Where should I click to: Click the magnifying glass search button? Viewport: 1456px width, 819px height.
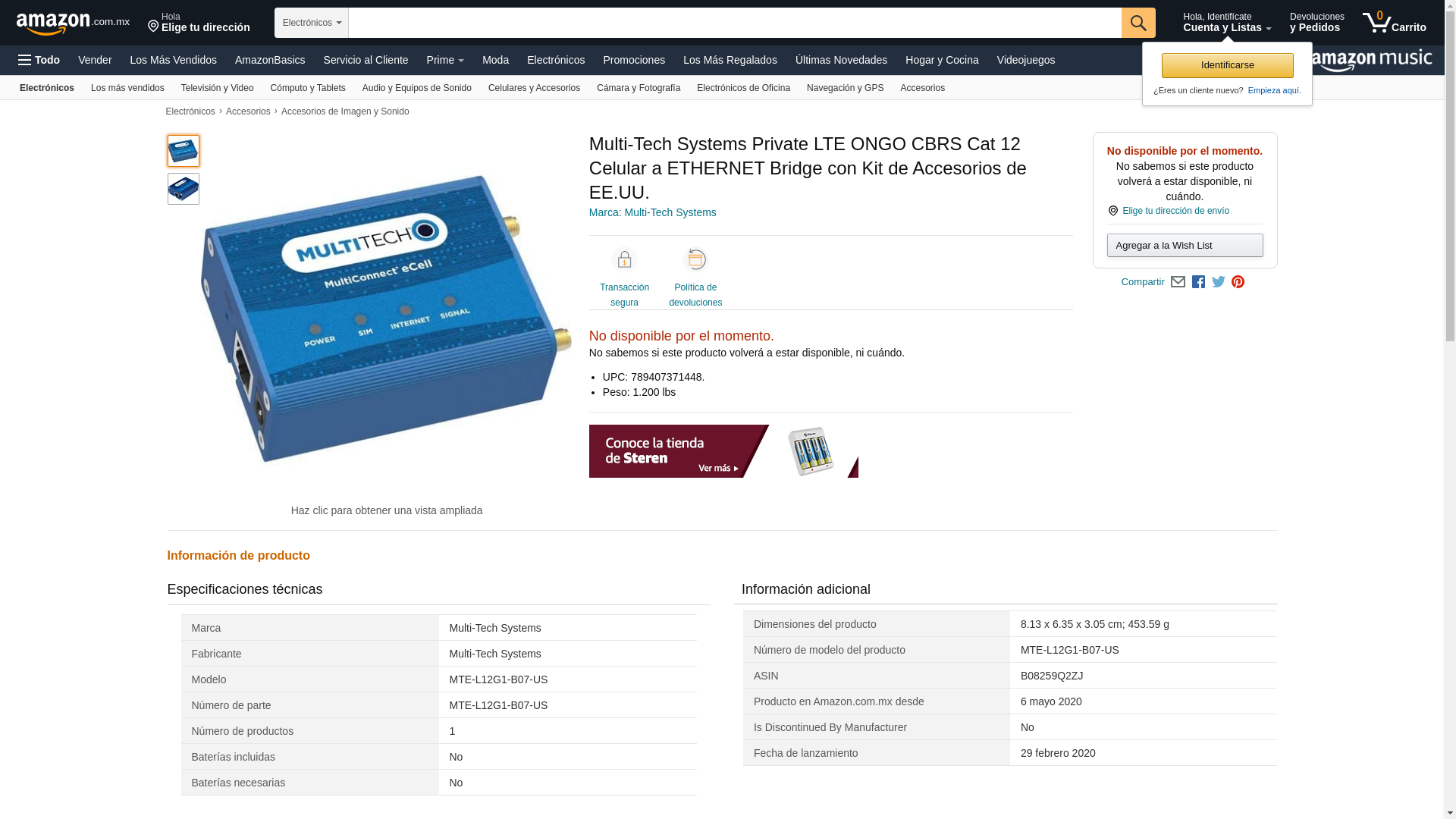(x=1138, y=23)
